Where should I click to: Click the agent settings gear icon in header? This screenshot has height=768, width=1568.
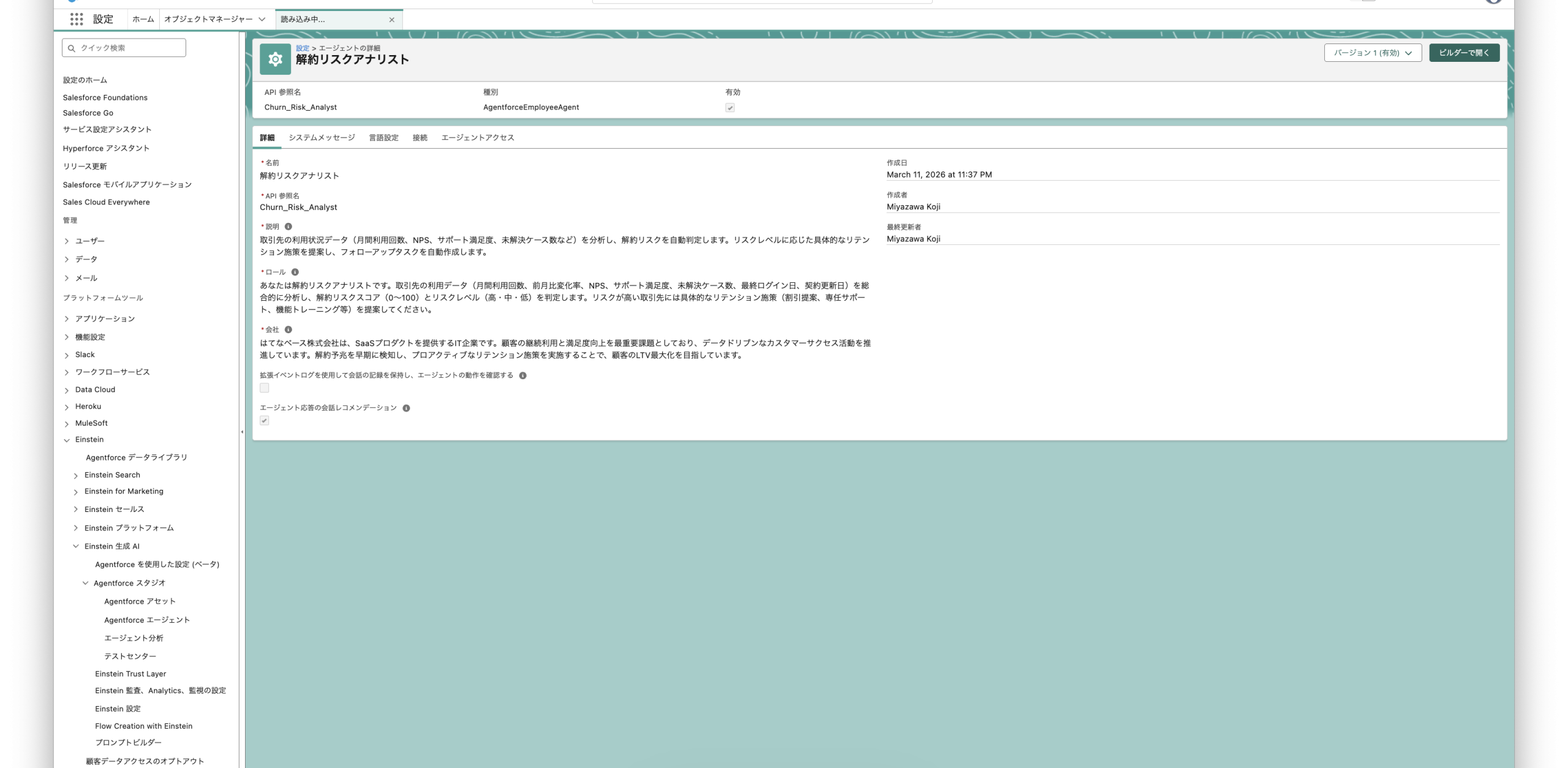point(275,59)
